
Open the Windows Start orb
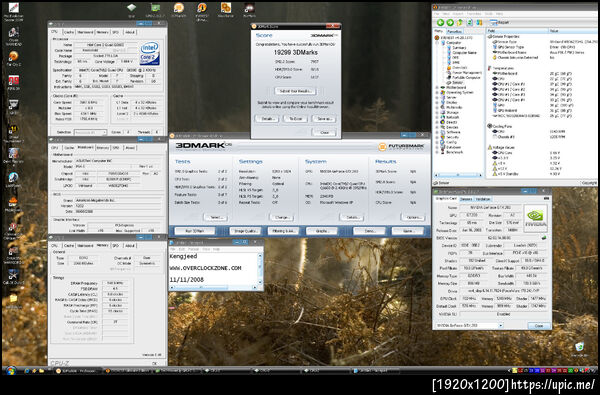(x=11, y=371)
